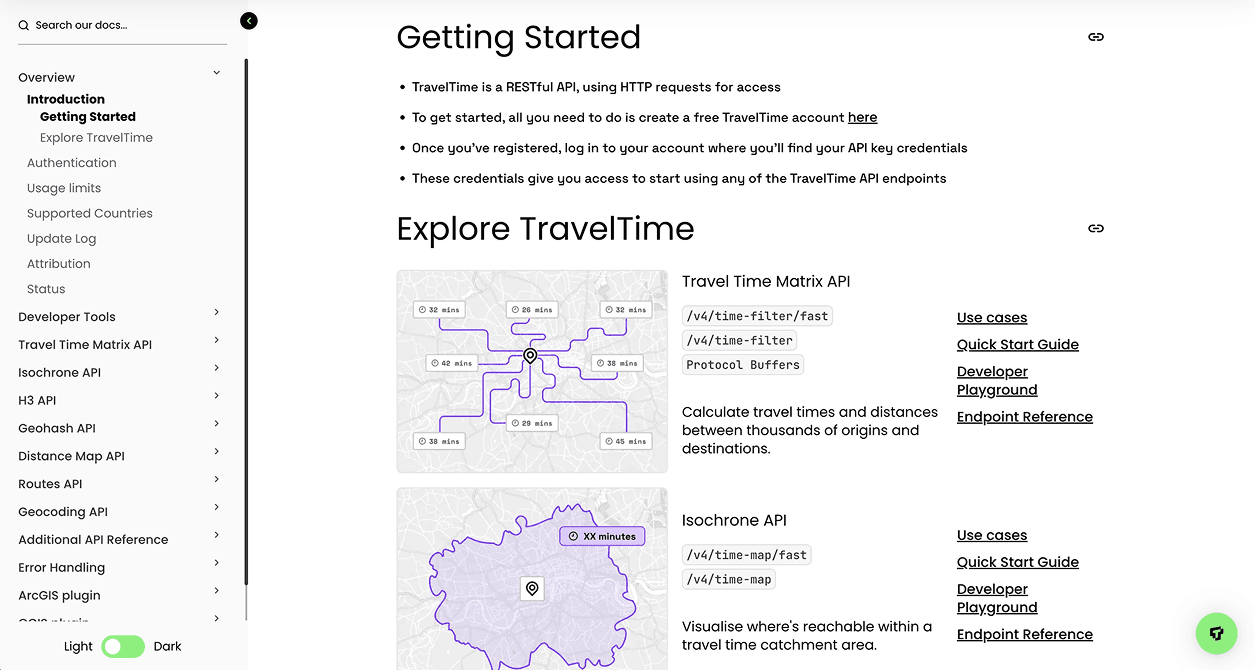Collapse the sidebar with the arrow button

pos(249,21)
